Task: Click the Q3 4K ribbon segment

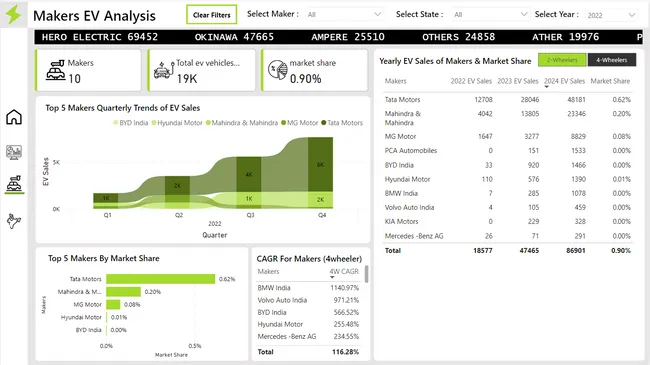Action: pos(249,174)
